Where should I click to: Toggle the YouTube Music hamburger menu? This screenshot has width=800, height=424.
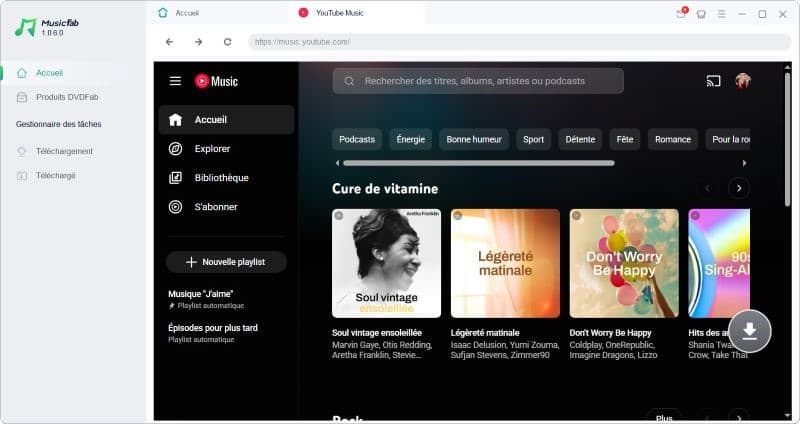(176, 81)
